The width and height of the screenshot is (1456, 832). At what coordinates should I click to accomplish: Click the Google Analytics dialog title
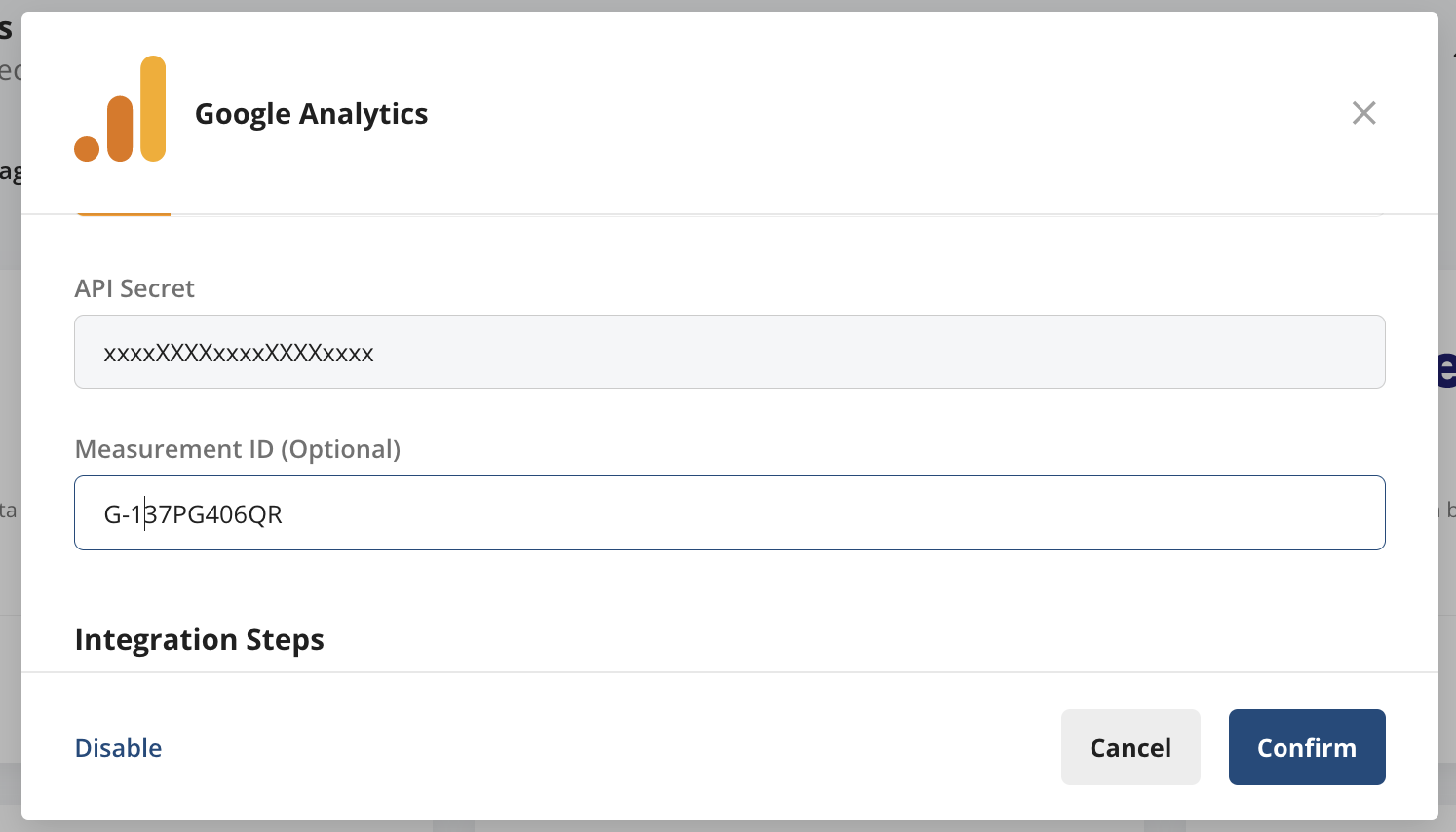tap(311, 114)
